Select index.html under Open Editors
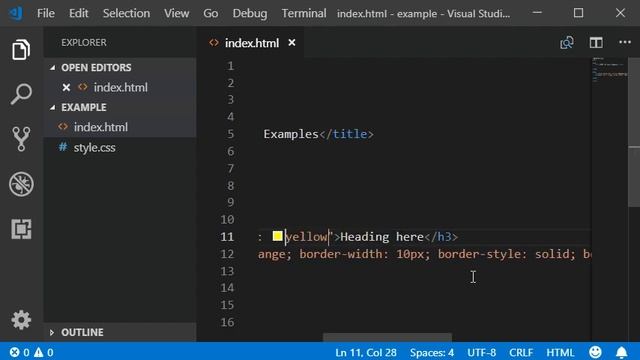Viewport: 640px width, 360px height. pos(120,87)
